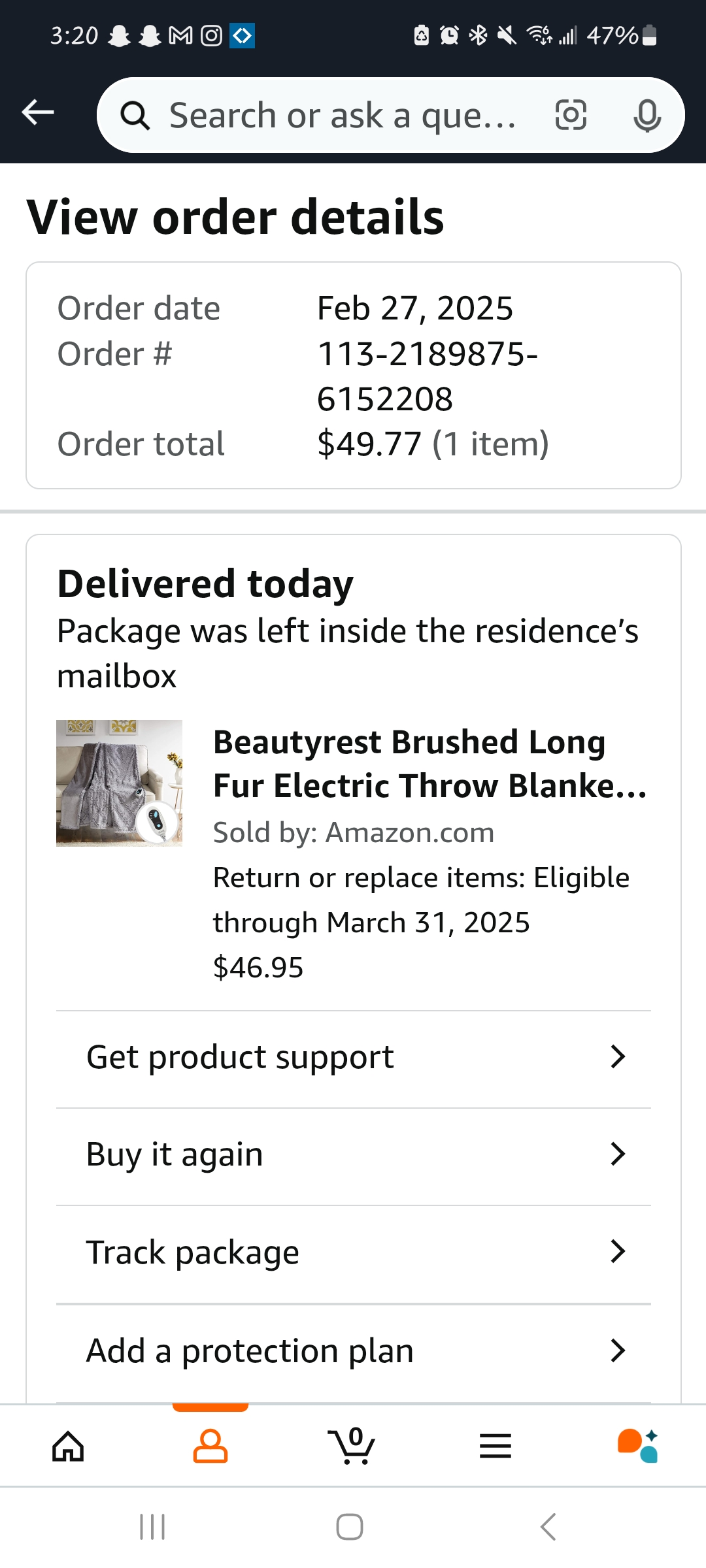Open the account profile tab
The width and height of the screenshot is (706, 1568).
pos(210,1445)
